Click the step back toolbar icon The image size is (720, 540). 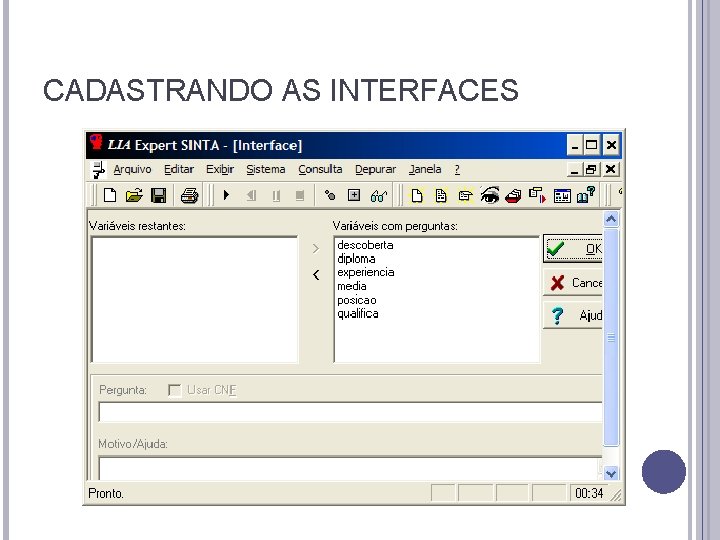pos(251,196)
